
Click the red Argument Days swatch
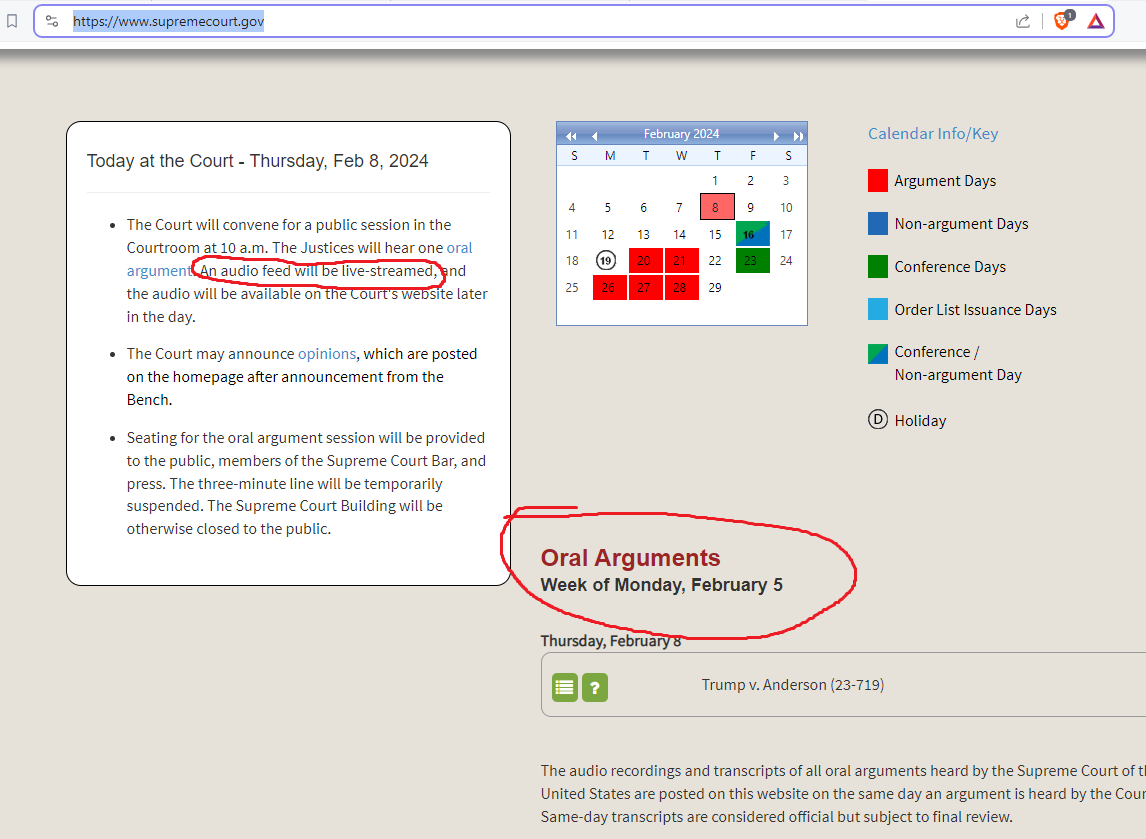pos(878,181)
